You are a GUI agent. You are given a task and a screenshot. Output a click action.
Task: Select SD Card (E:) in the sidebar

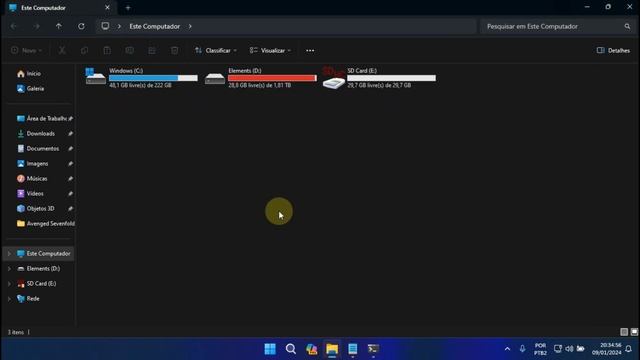(x=37, y=284)
